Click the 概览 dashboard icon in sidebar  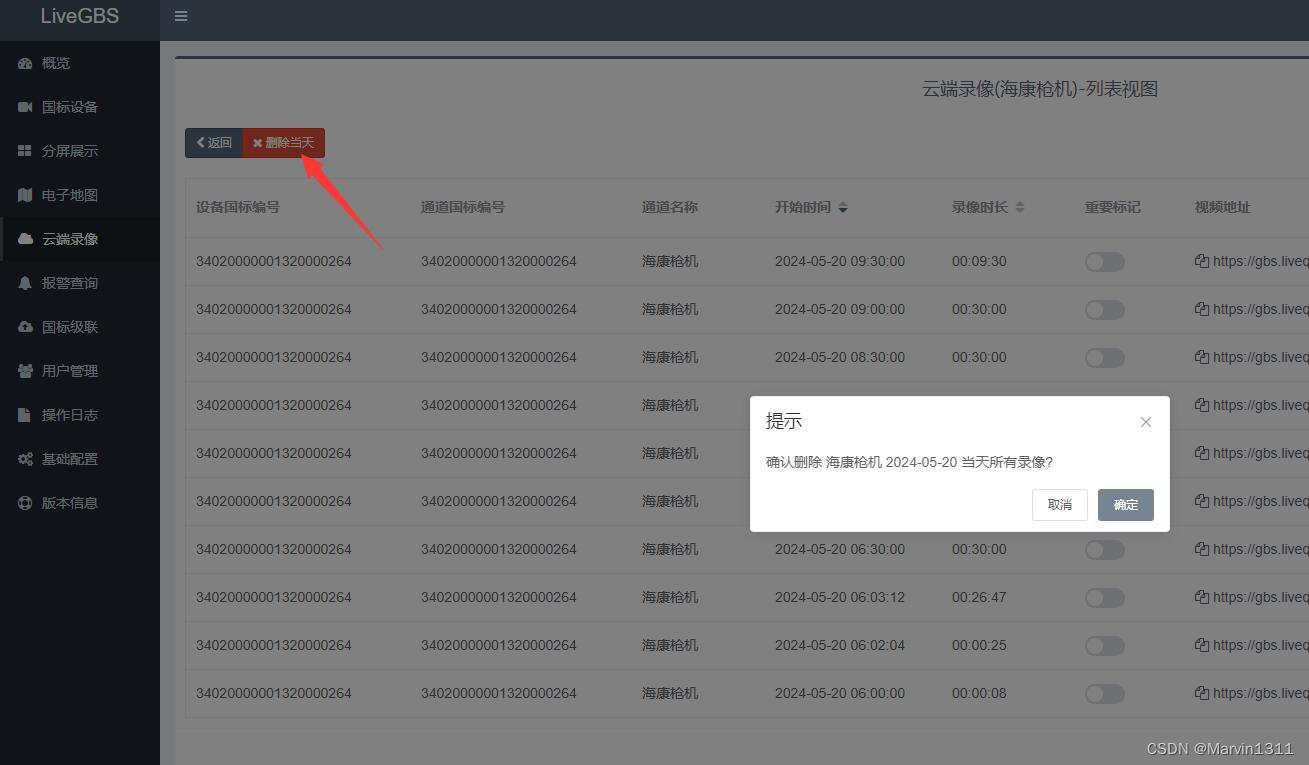[25, 63]
